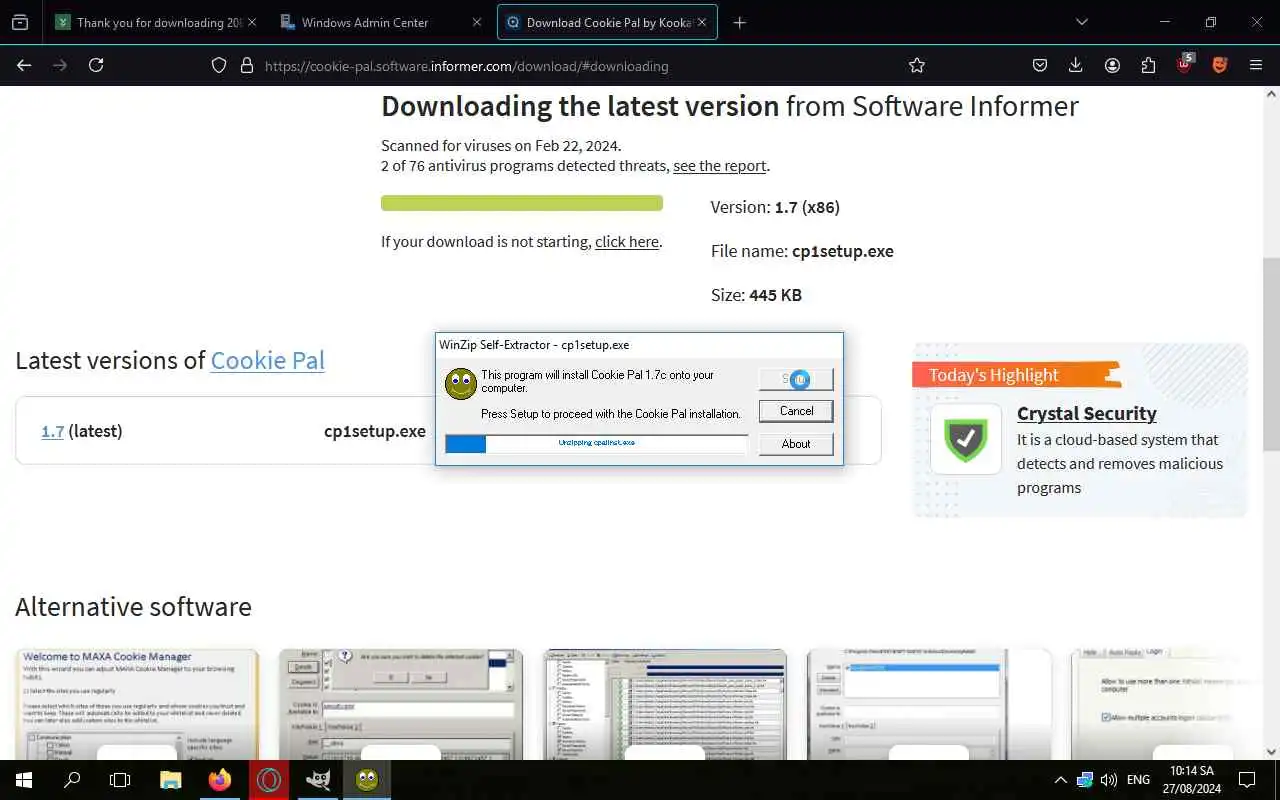This screenshot has height=800, width=1280.
Task: Open the Firefox application menu
Action: point(1256,65)
